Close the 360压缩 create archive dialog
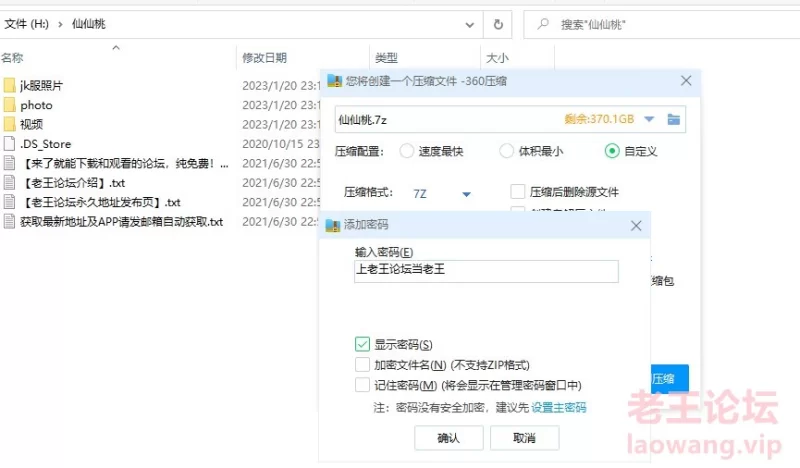The width and height of the screenshot is (800, 468). tap(686, 81)
